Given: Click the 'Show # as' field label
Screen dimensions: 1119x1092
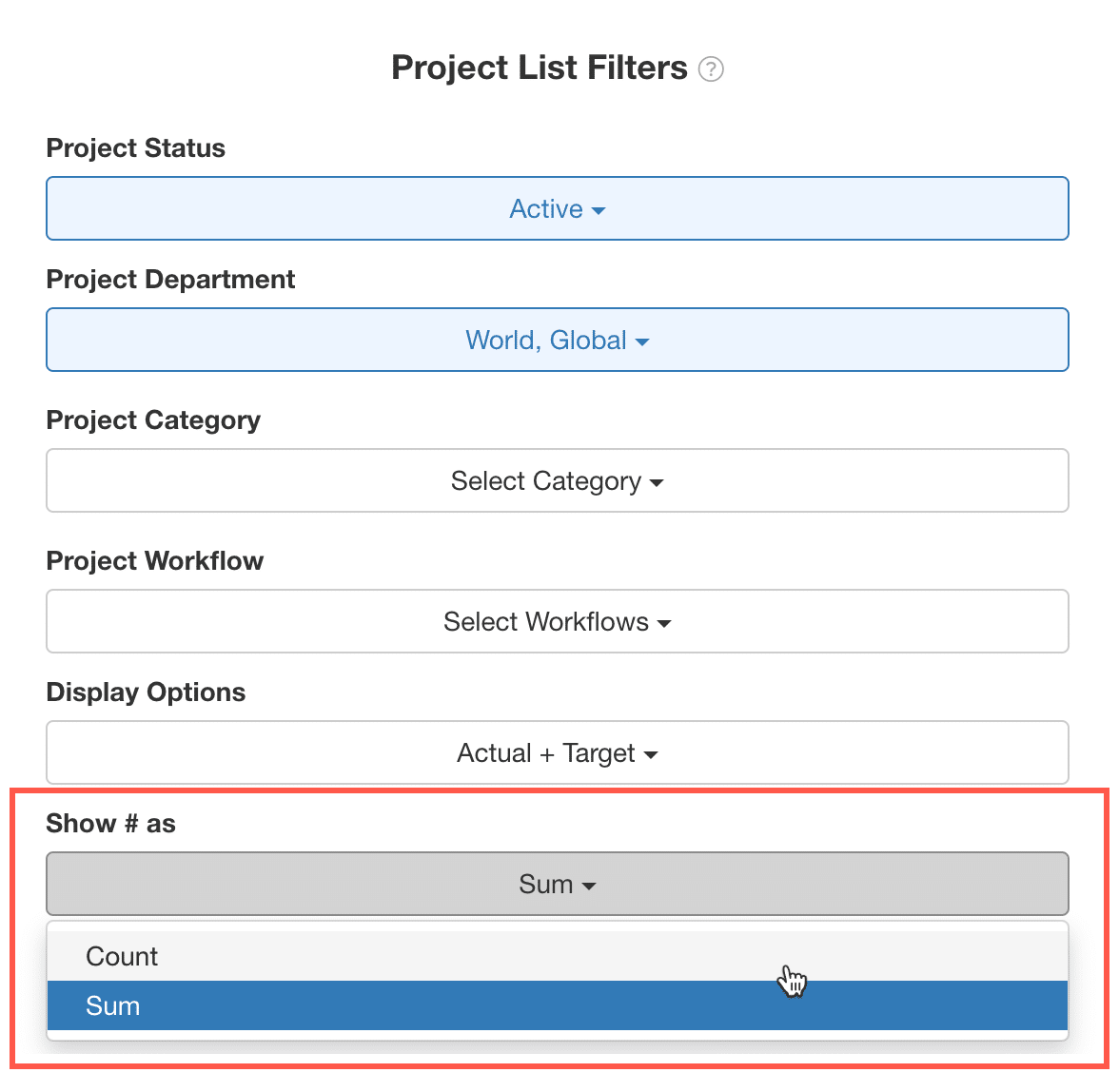Looking at the screenshot, I should point(110,824).
